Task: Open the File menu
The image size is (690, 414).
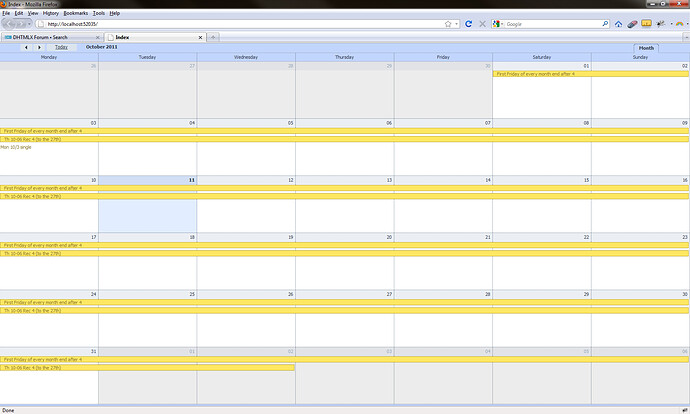Action: pyautogui.click(x=6, y=13)
